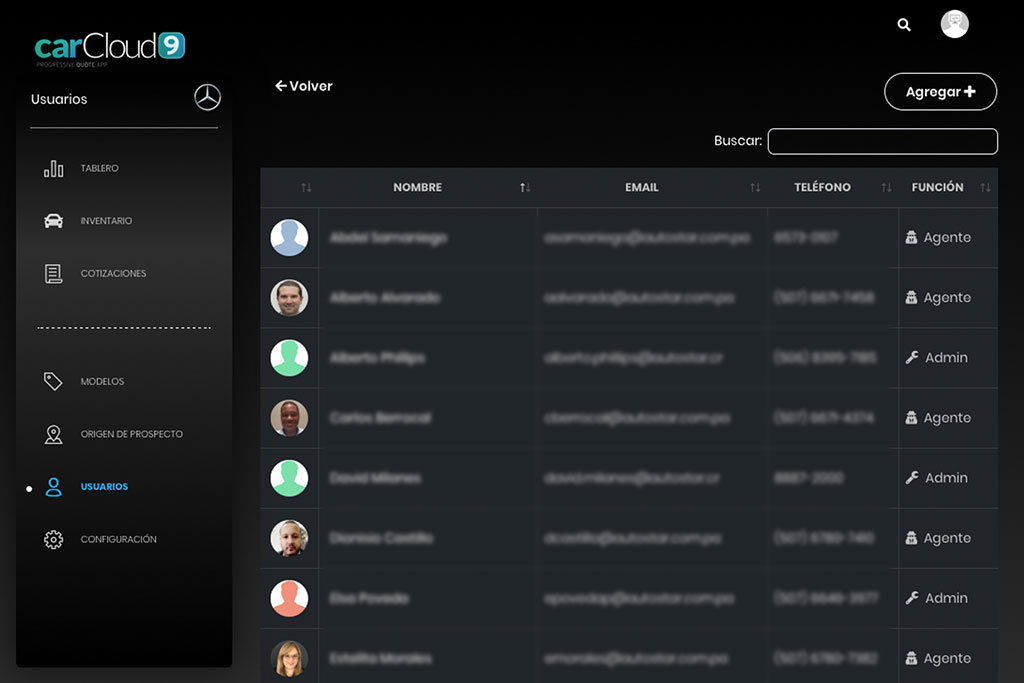The width and height of the screenshot is (1024, 683).
Task: Open the Cotizaciones document icon
Action: point(54,273)
